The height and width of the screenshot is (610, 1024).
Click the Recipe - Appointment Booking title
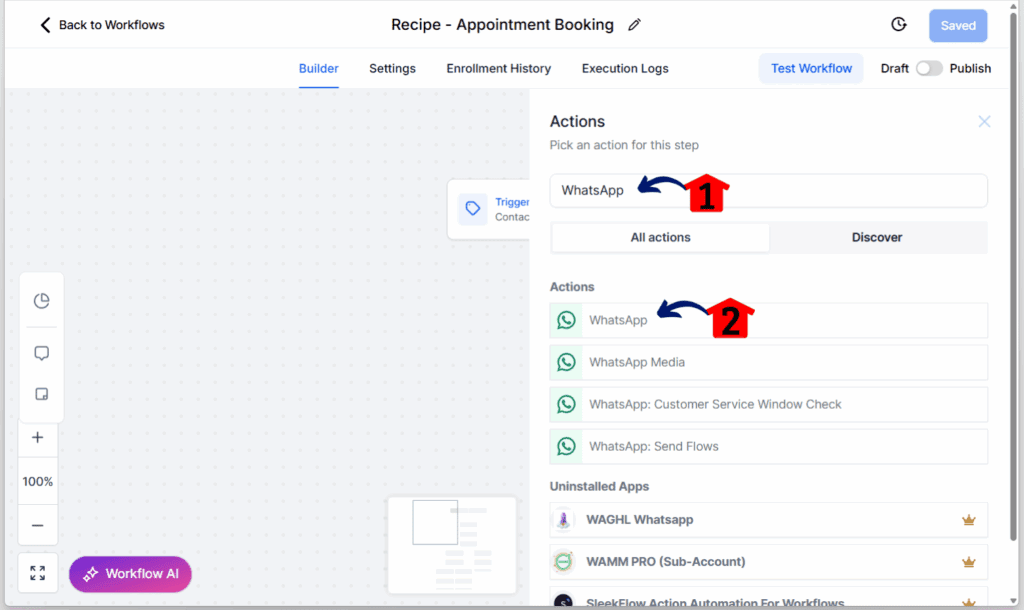click(502, 25)
